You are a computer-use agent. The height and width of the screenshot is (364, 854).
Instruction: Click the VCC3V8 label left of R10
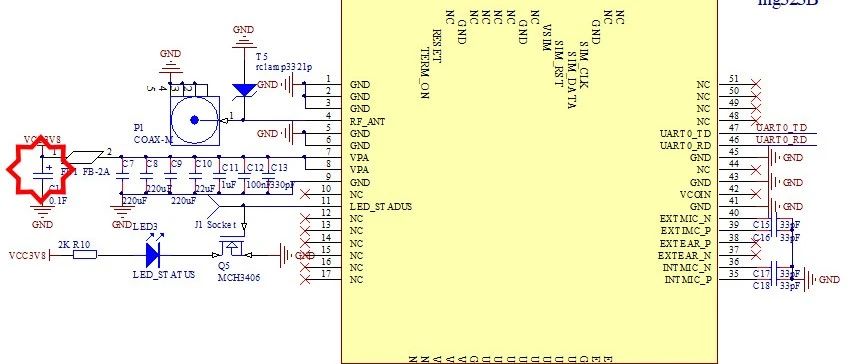click(x=27, y=255)
